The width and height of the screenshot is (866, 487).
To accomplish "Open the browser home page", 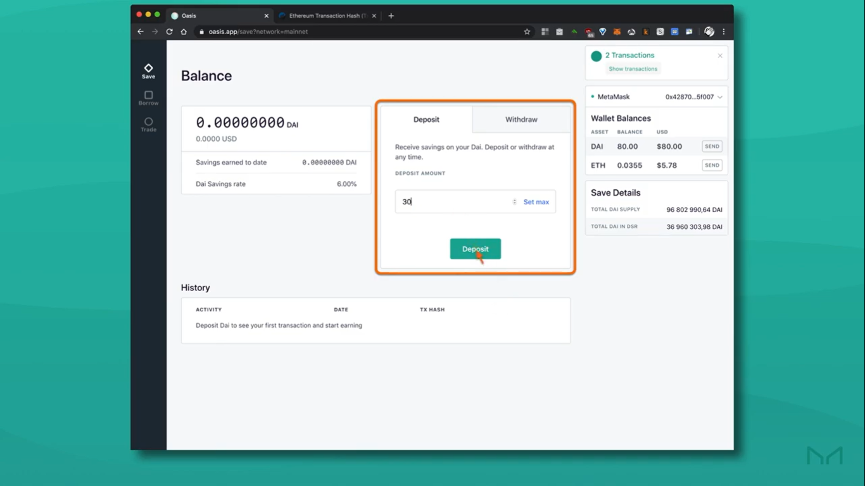I will pyautogui.click(x=184, y=31).
